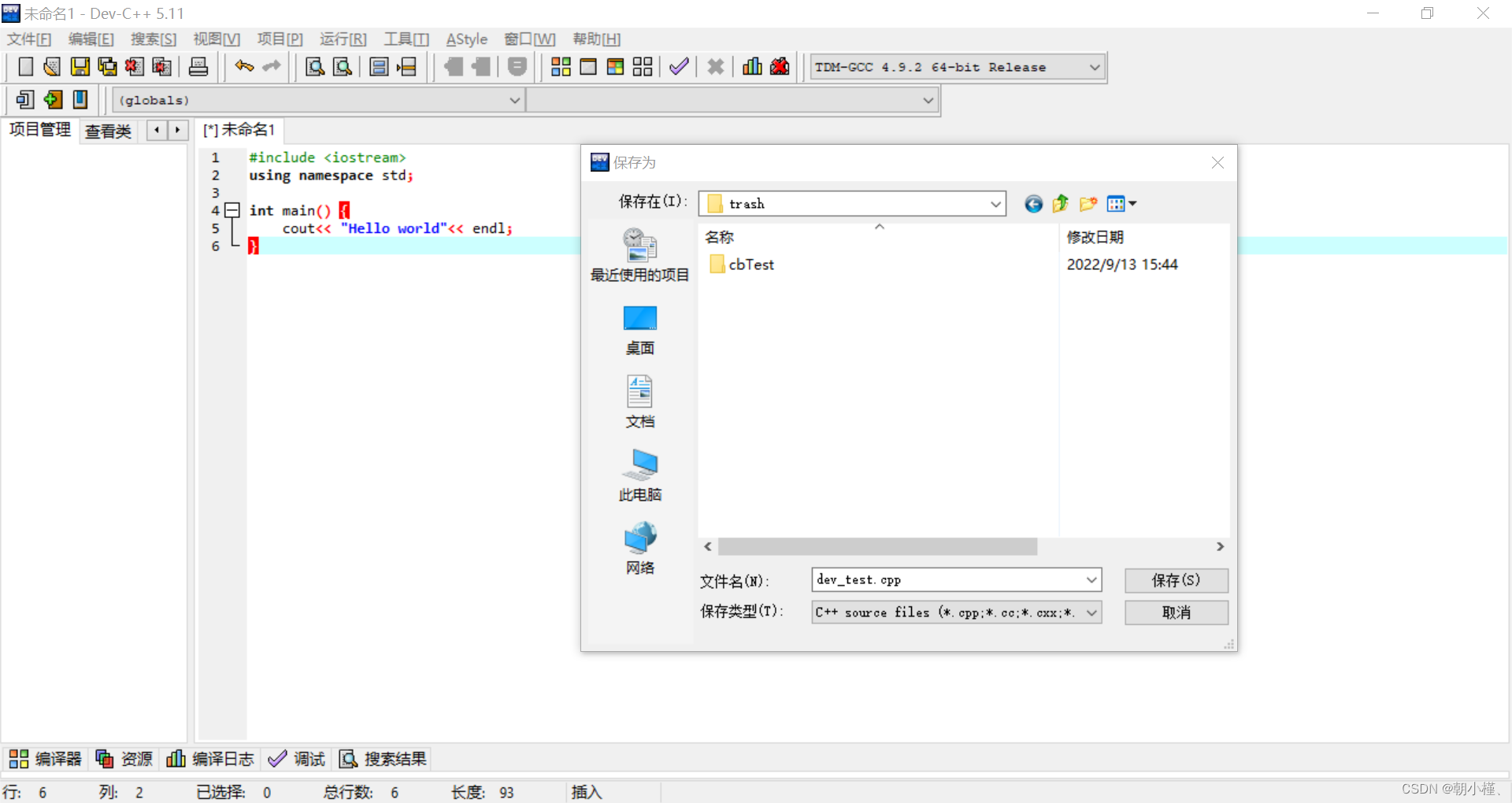Click the dialog horizontal scrollbar right arrow
The width and height of the screenshot is (1512, 803).
[1220, 546]
